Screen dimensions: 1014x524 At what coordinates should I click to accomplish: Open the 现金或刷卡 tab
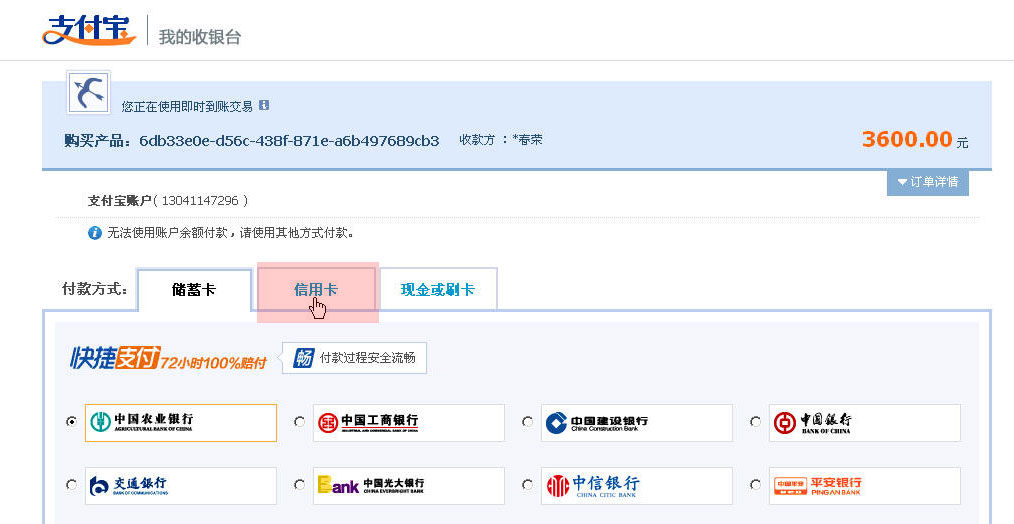[438, 290]
